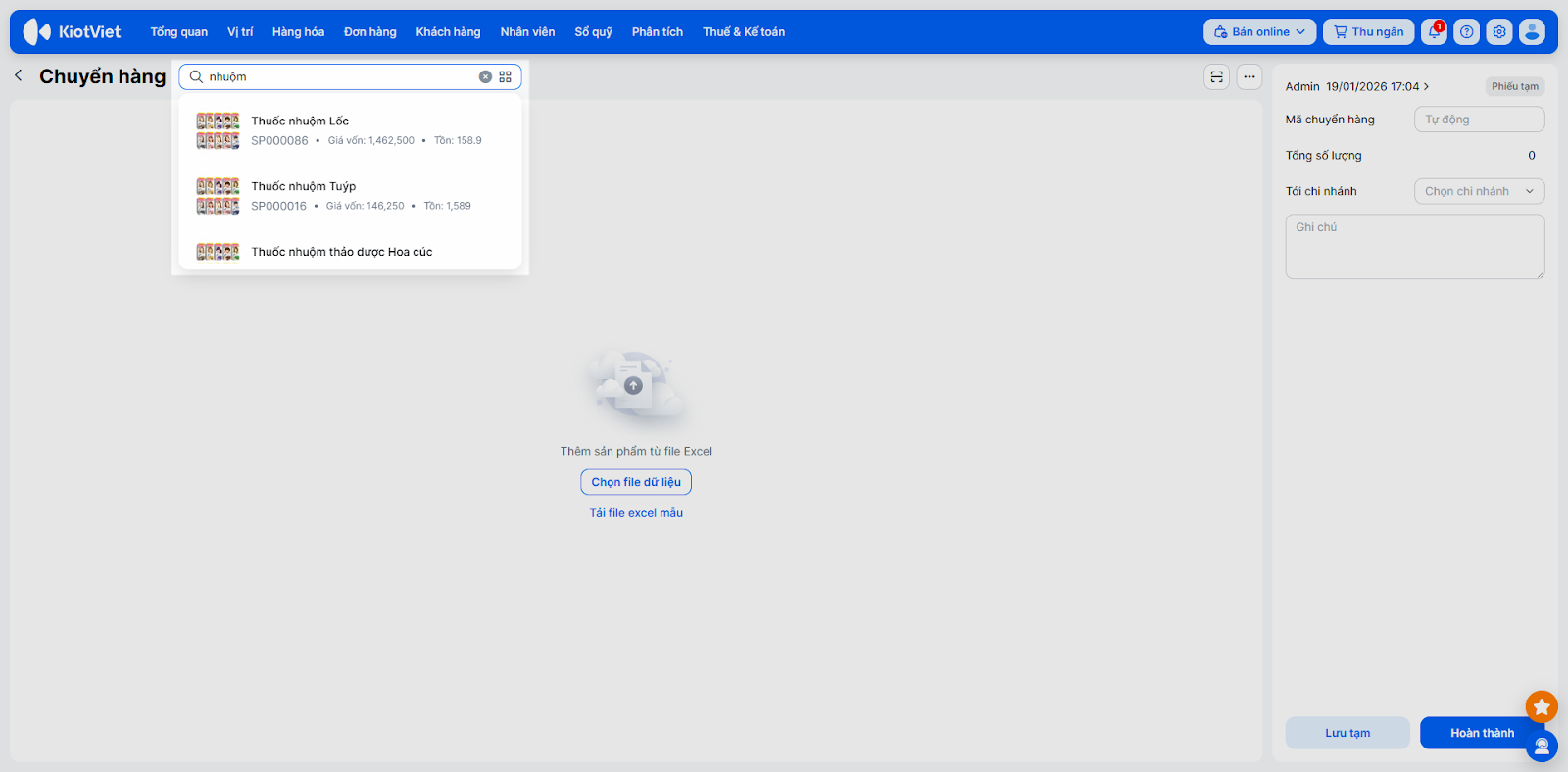Viewport: 1568px width, 772px height.
Task: Download the Tải file excel mẫu template
Action: click(x=636, y=513)
